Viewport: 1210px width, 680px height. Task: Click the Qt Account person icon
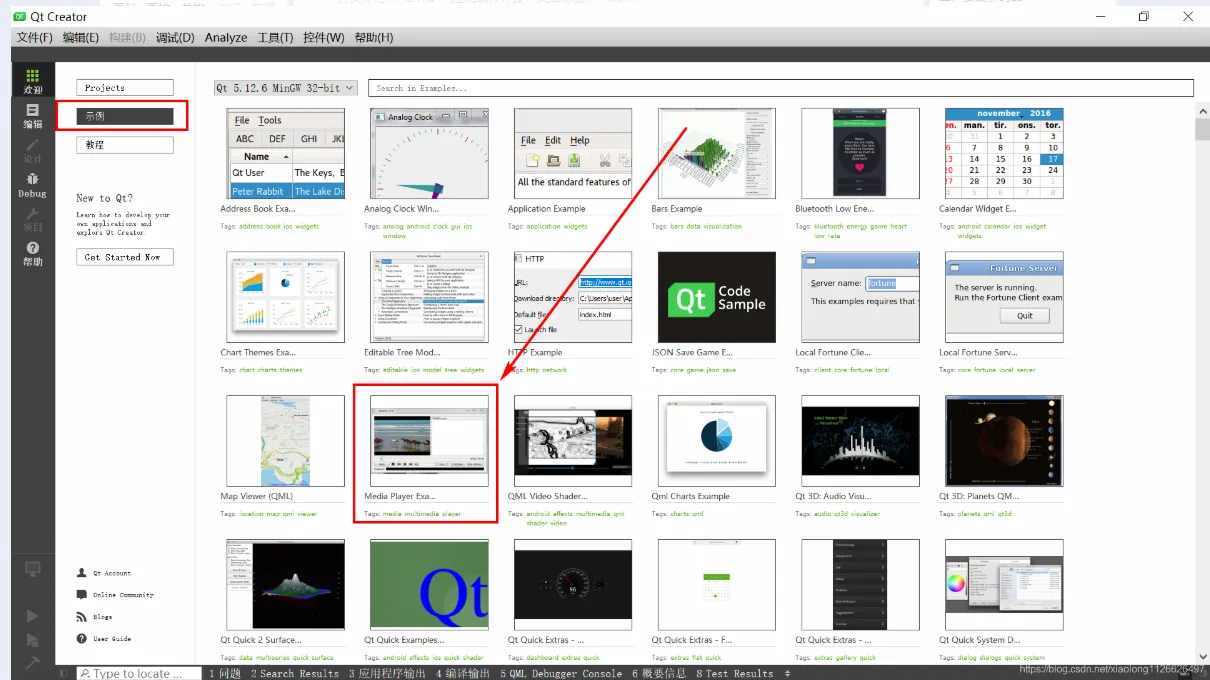tap(82, 573)
